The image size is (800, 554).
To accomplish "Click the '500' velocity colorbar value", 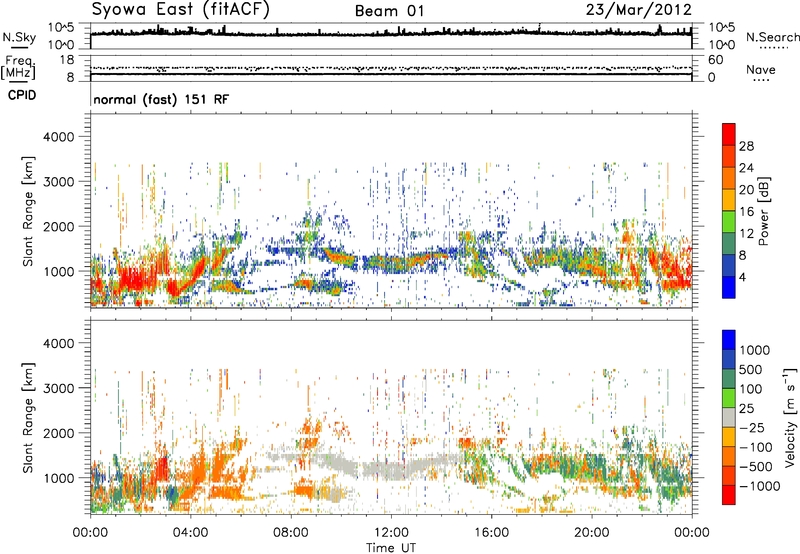I will pyautogui.click(x=750, y=369).
